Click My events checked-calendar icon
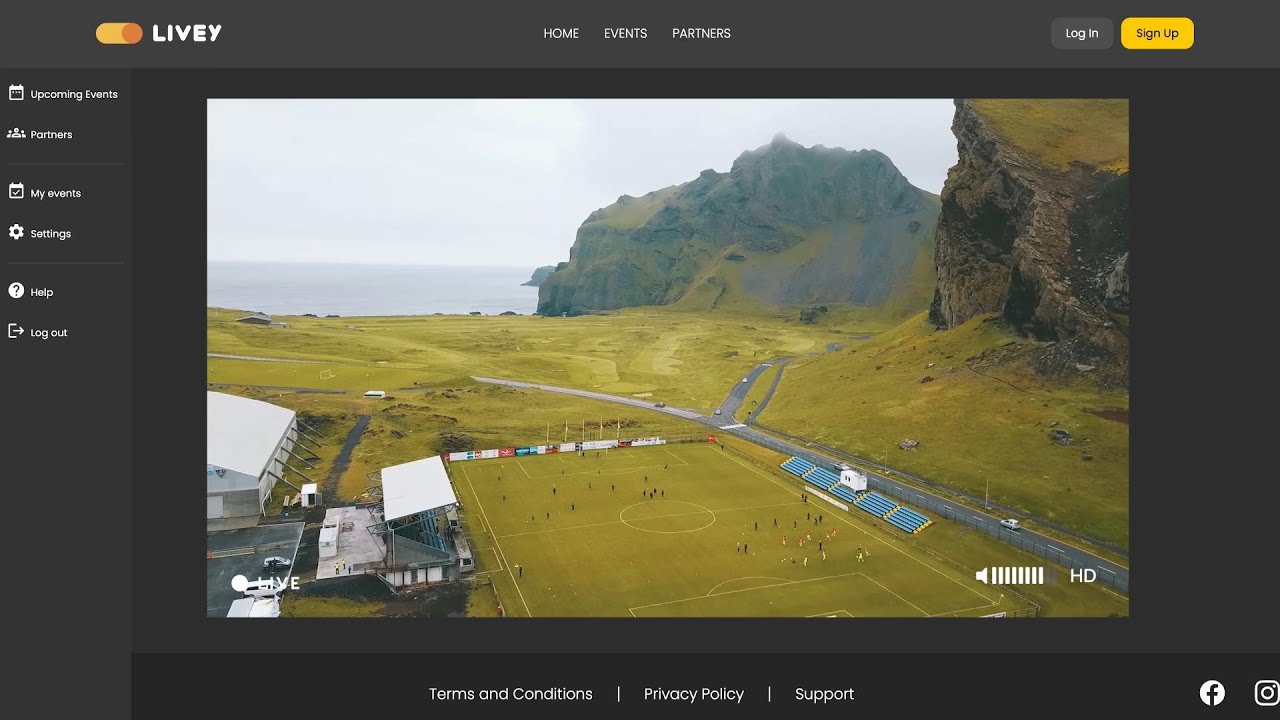Viewport: 1280px width, 720px height. point(16,191)
